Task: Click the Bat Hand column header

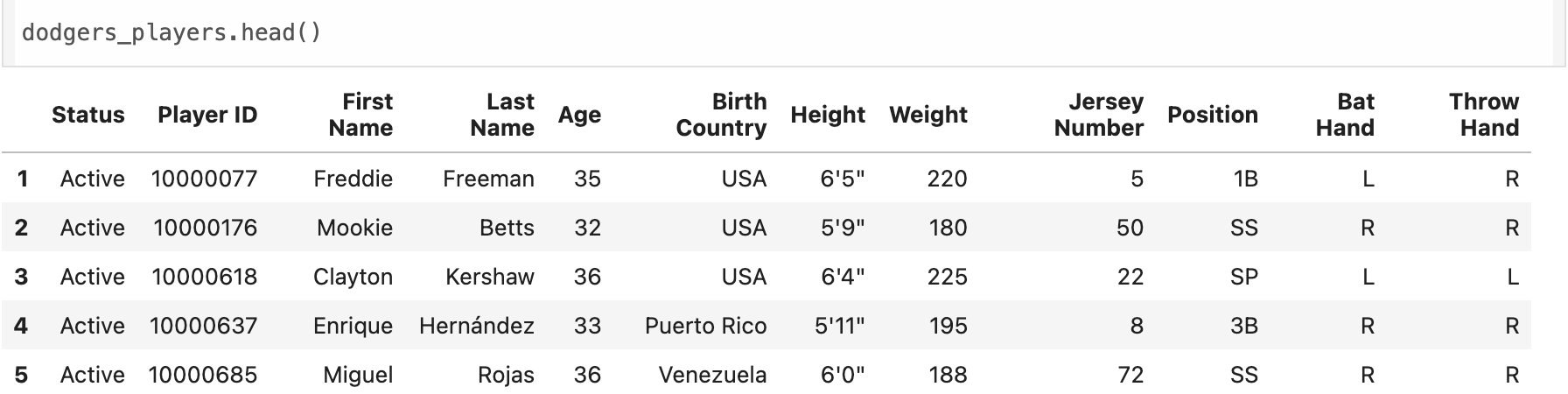Action: coord(1345,115)
